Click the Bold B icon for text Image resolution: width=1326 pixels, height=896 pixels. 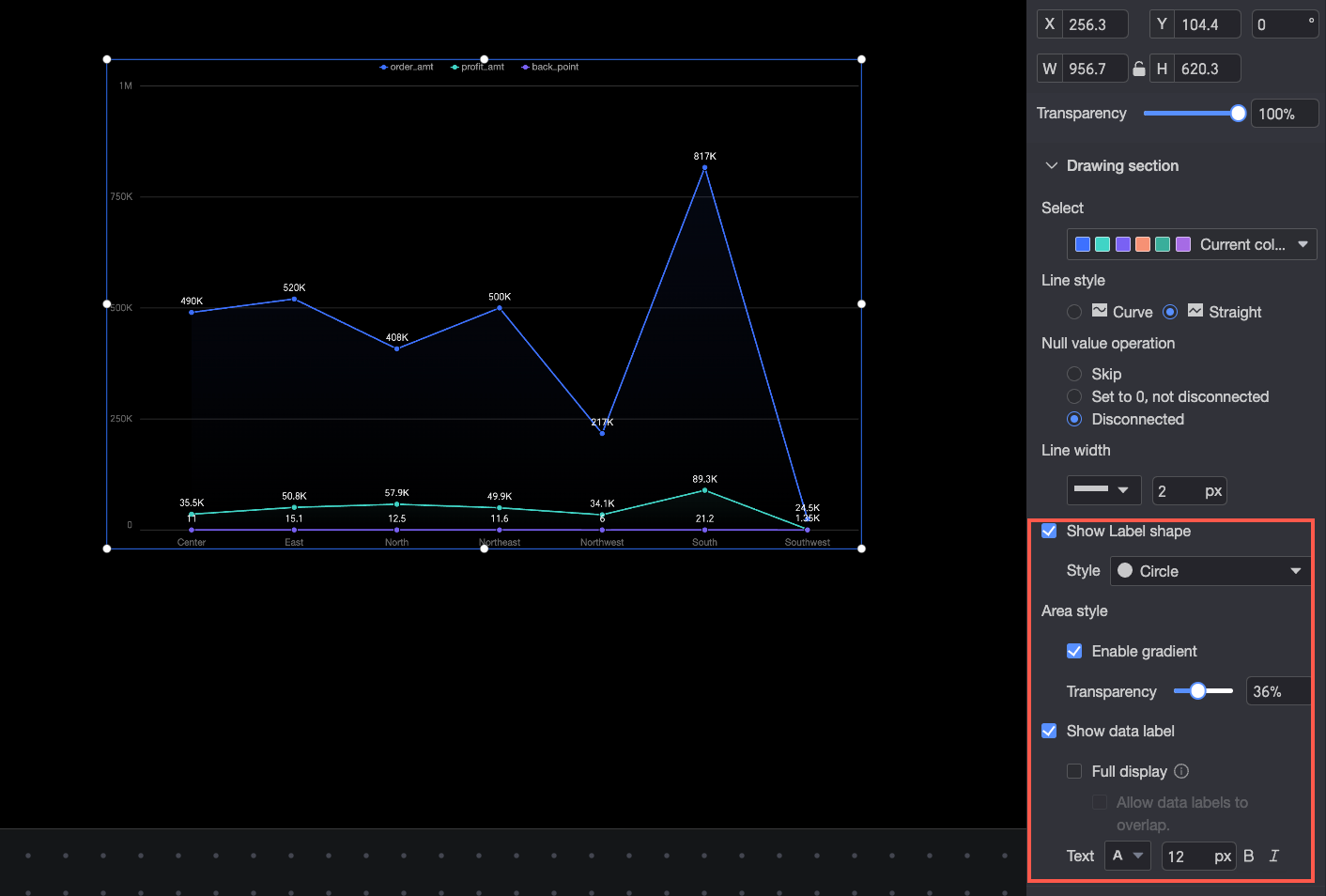[1248, 856]
